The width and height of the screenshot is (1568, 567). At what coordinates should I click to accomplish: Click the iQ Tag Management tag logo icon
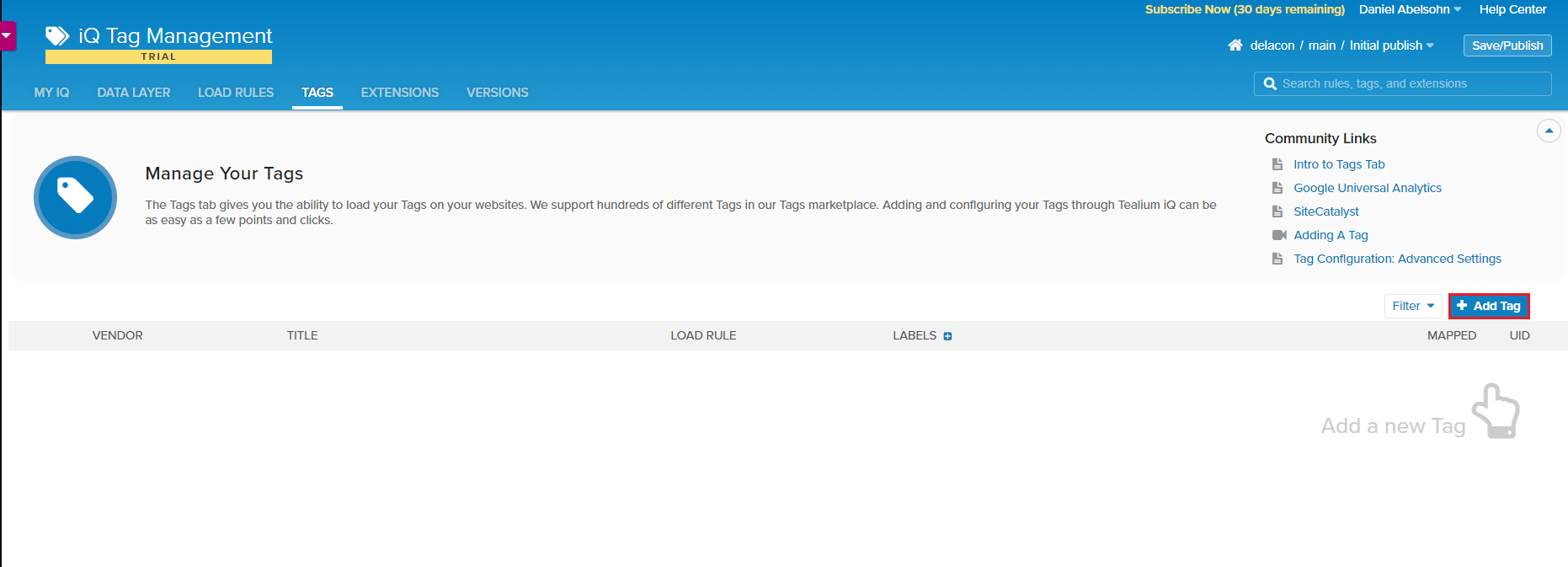(57, 35)
